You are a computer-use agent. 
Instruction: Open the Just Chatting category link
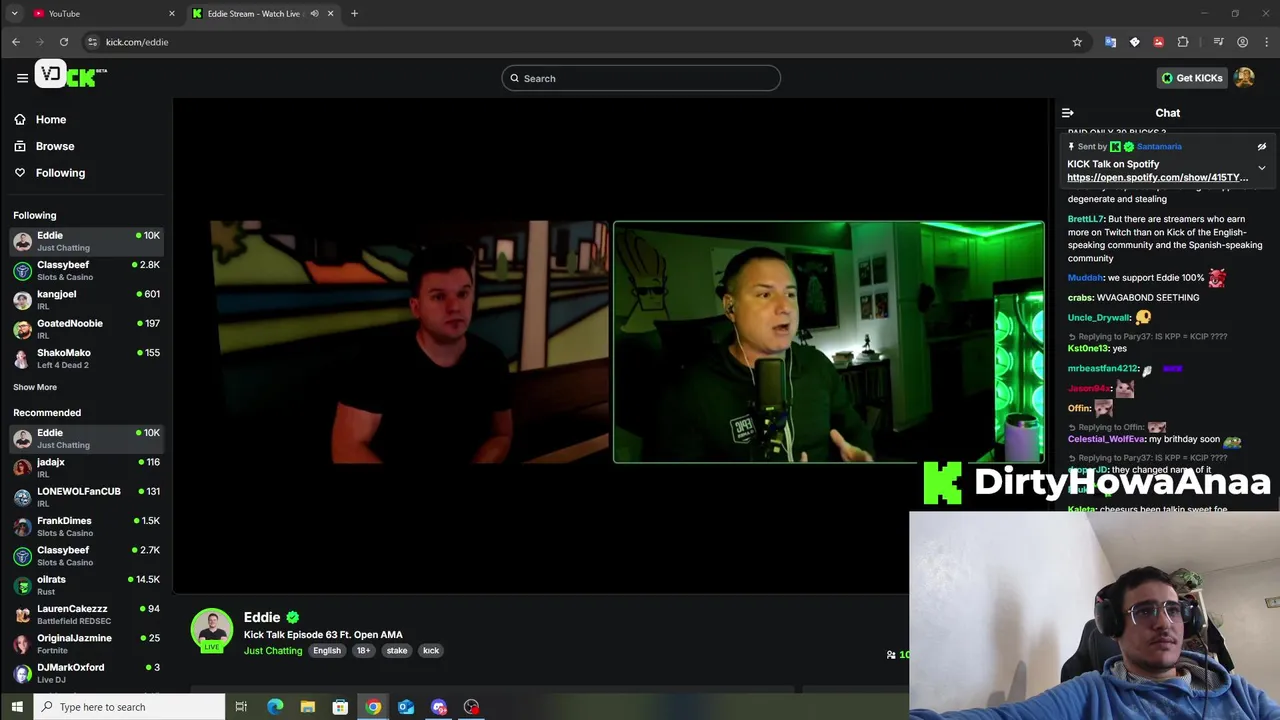pyautogui.click(x=273, y=651)
